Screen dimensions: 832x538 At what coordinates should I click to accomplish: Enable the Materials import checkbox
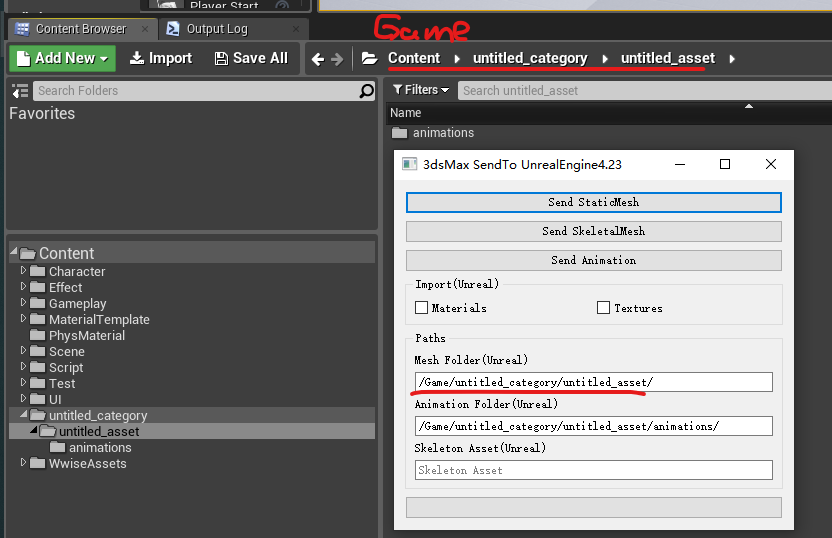(x=421, y=308)
